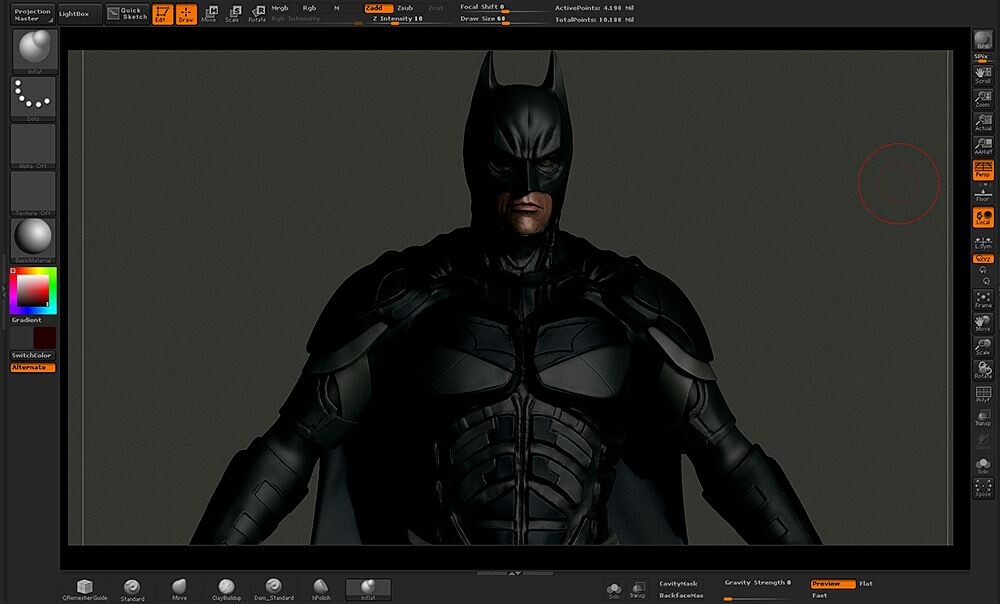Toggle the Persp perspective icon
This screenshot has width=1000, height=604.
point(983,170)
